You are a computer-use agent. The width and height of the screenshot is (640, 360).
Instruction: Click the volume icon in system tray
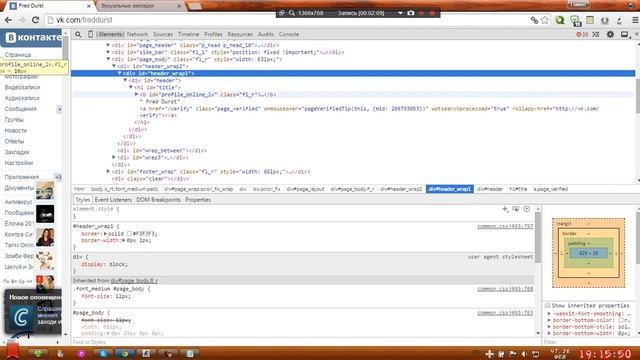click(524, 354)
